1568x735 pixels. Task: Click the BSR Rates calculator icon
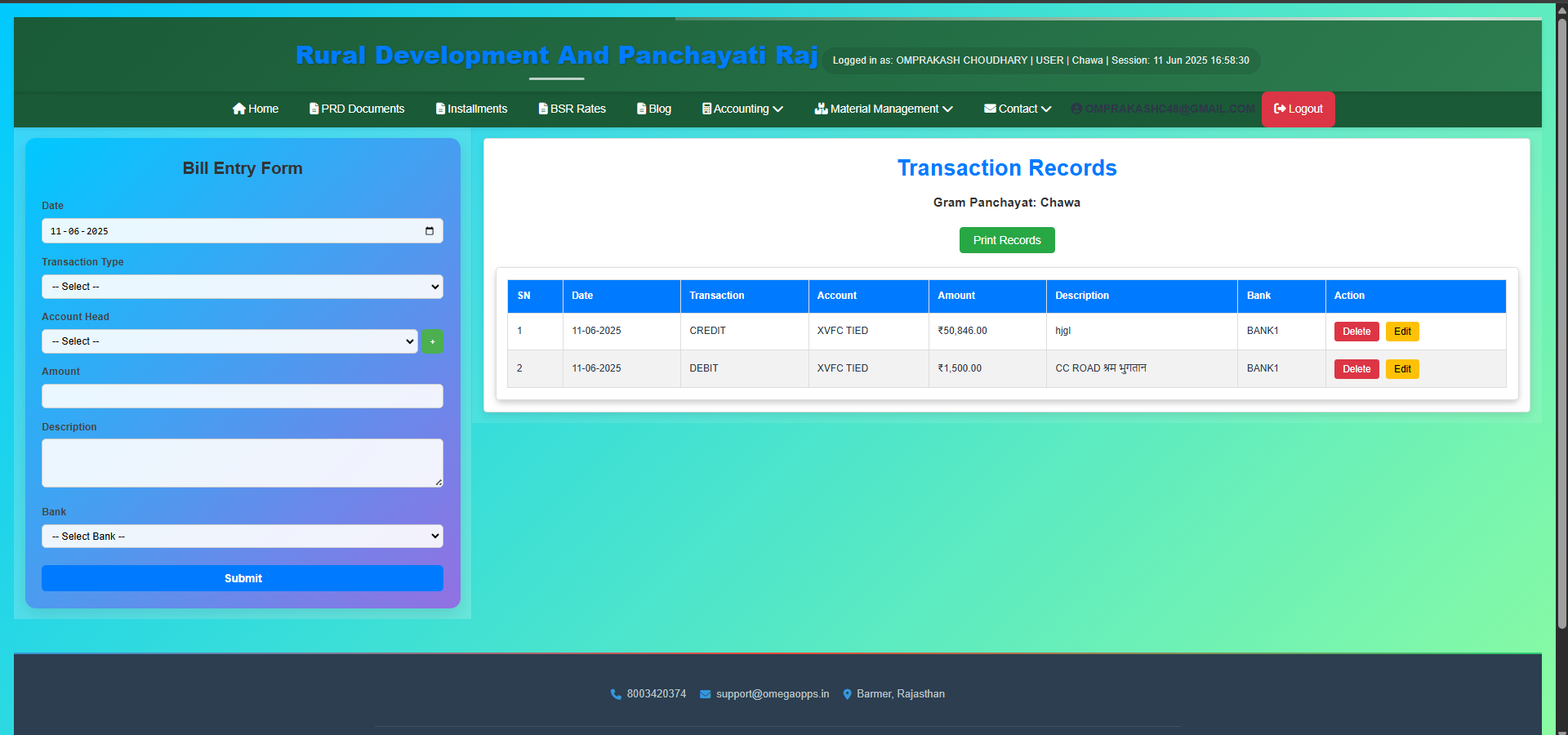541,109
